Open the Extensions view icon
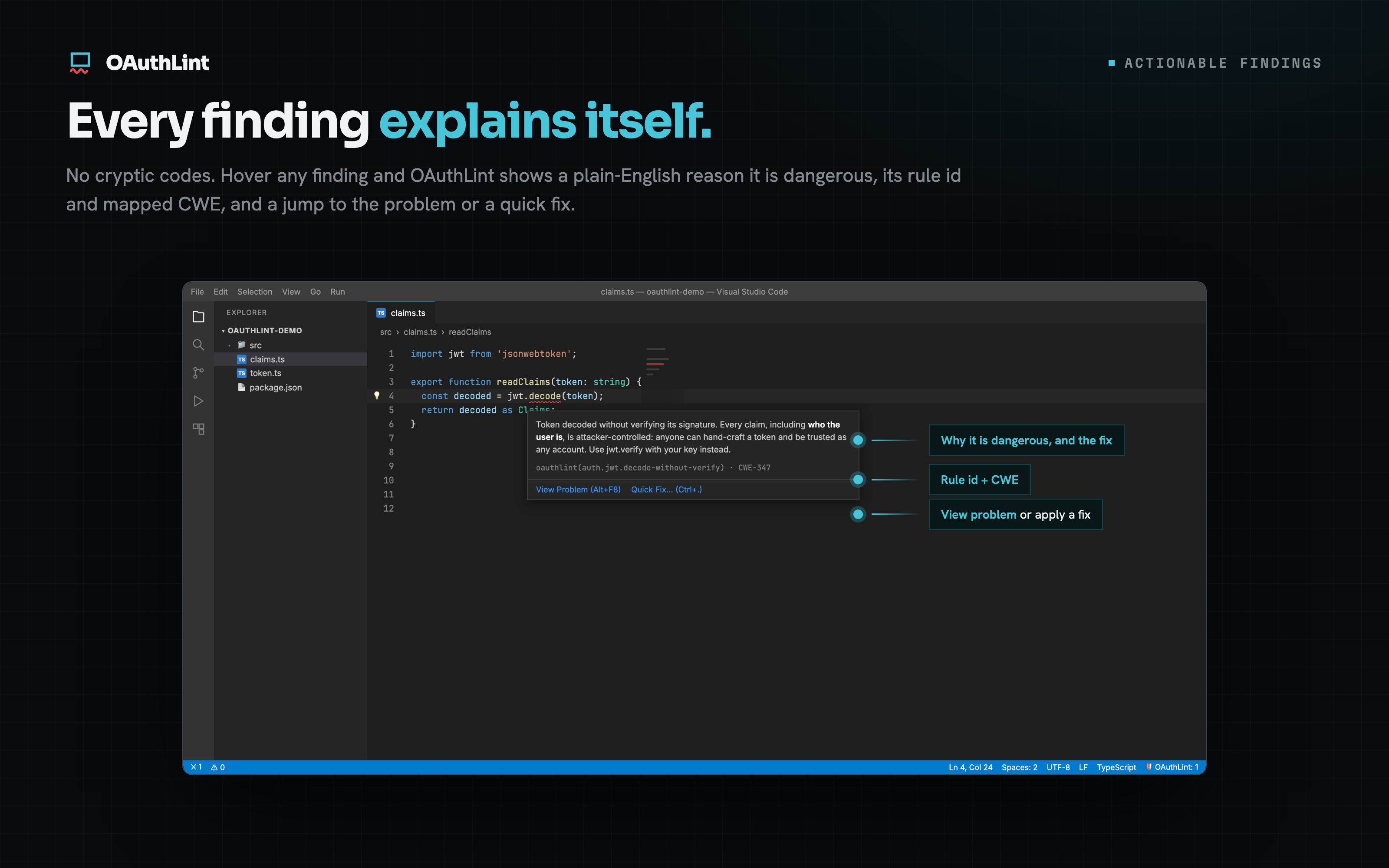 [198, 429]
